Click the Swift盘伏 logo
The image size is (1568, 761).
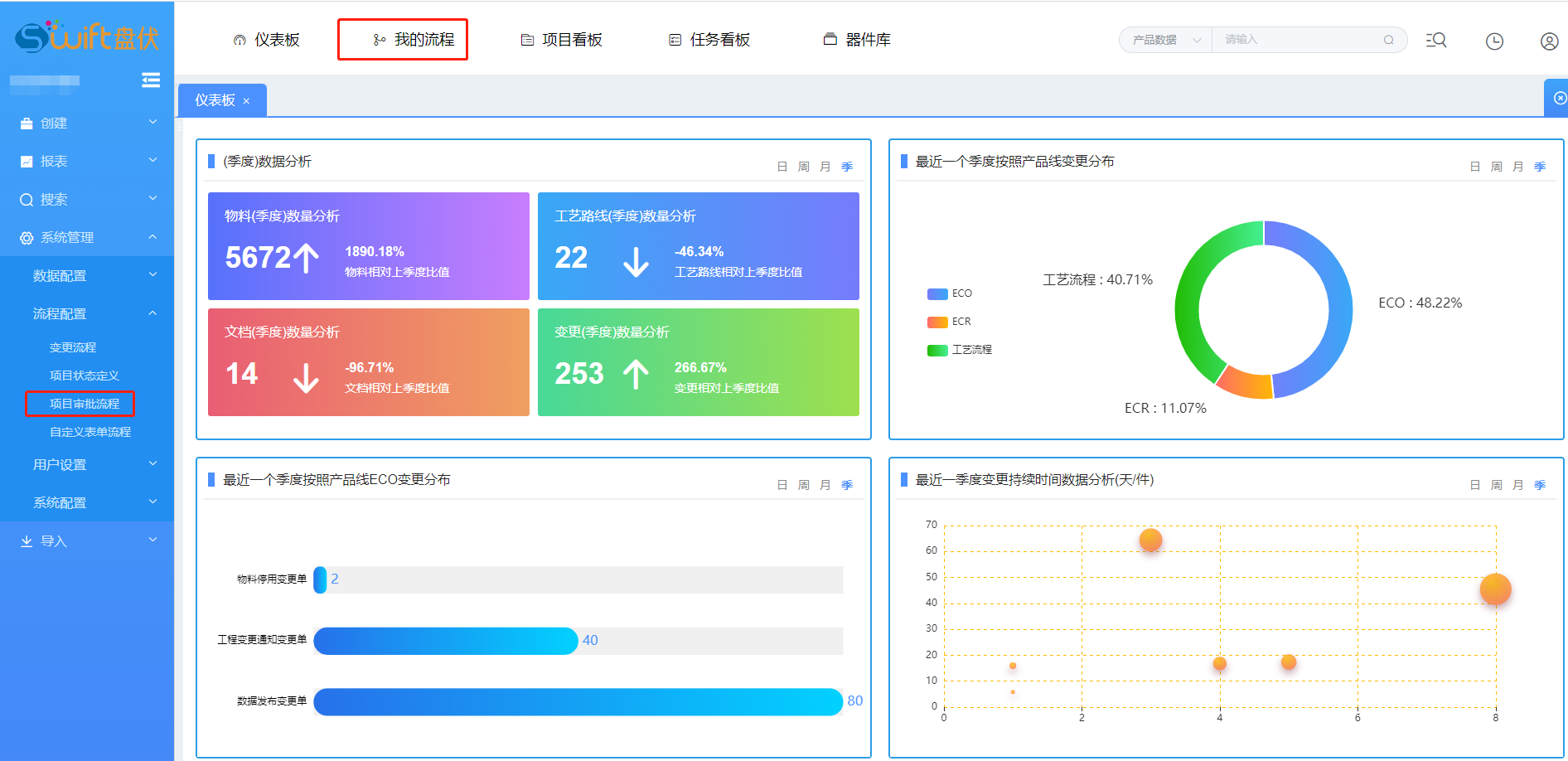(x=87, y=37)
